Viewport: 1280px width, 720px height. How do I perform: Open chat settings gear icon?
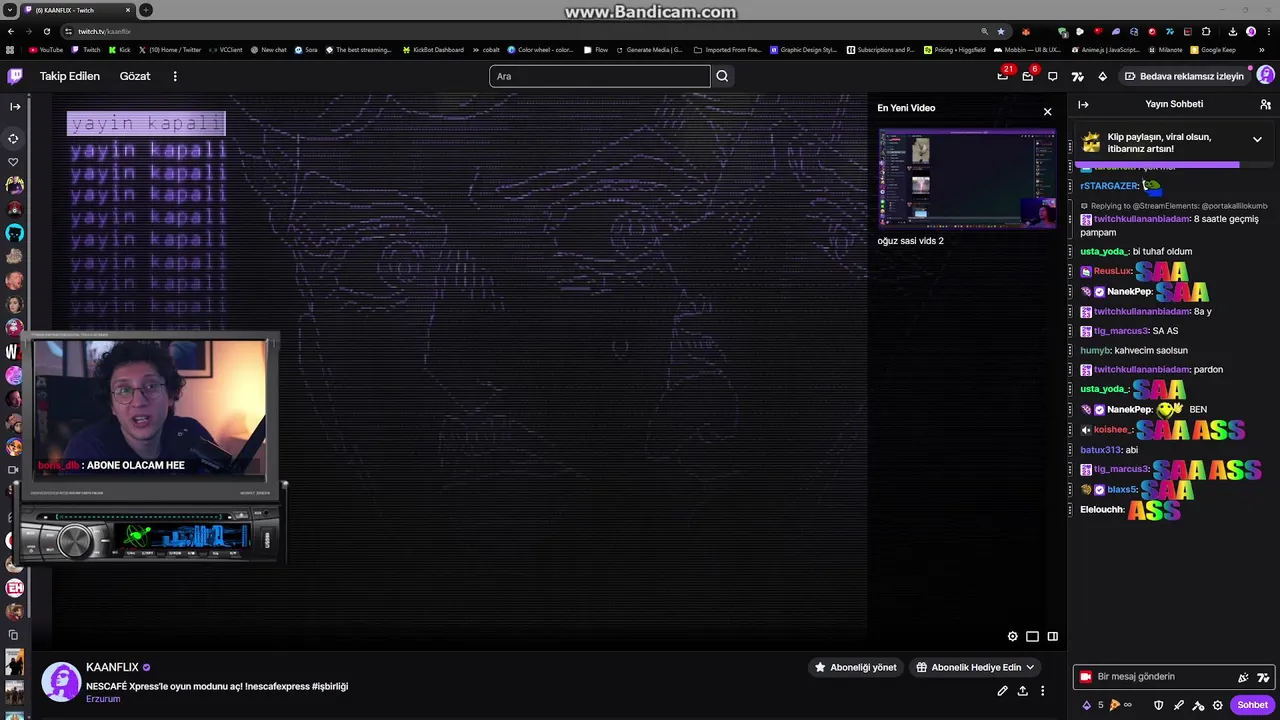coord(1218,705)
